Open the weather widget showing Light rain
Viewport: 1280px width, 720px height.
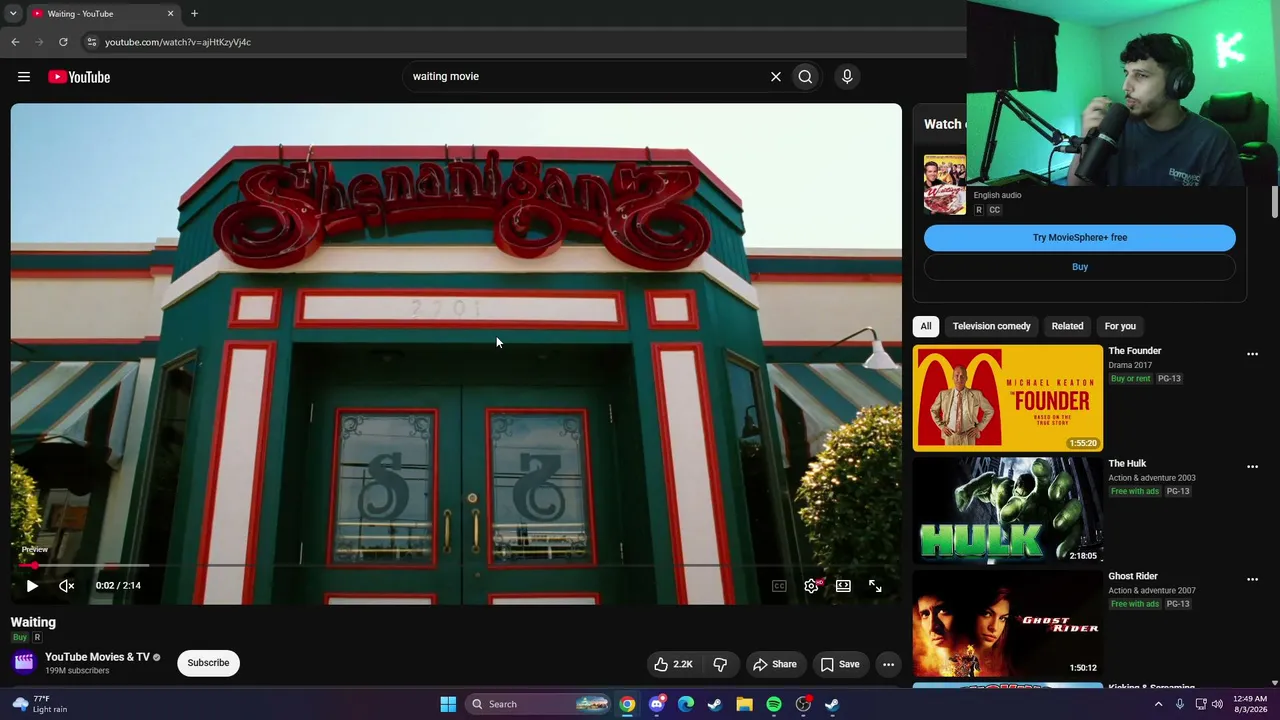point(38,704)
